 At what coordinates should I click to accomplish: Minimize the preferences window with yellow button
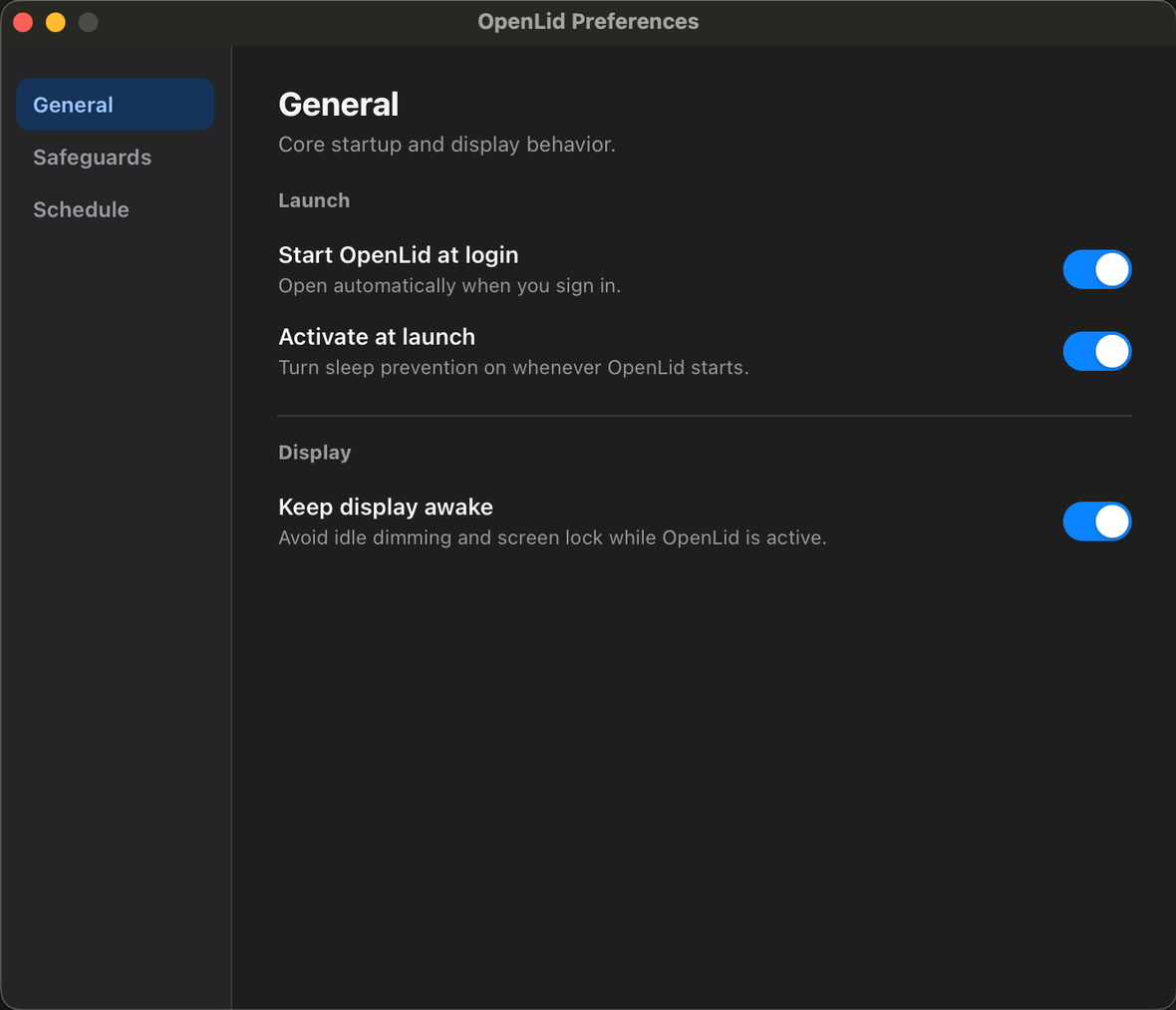(x=56, y=22)
